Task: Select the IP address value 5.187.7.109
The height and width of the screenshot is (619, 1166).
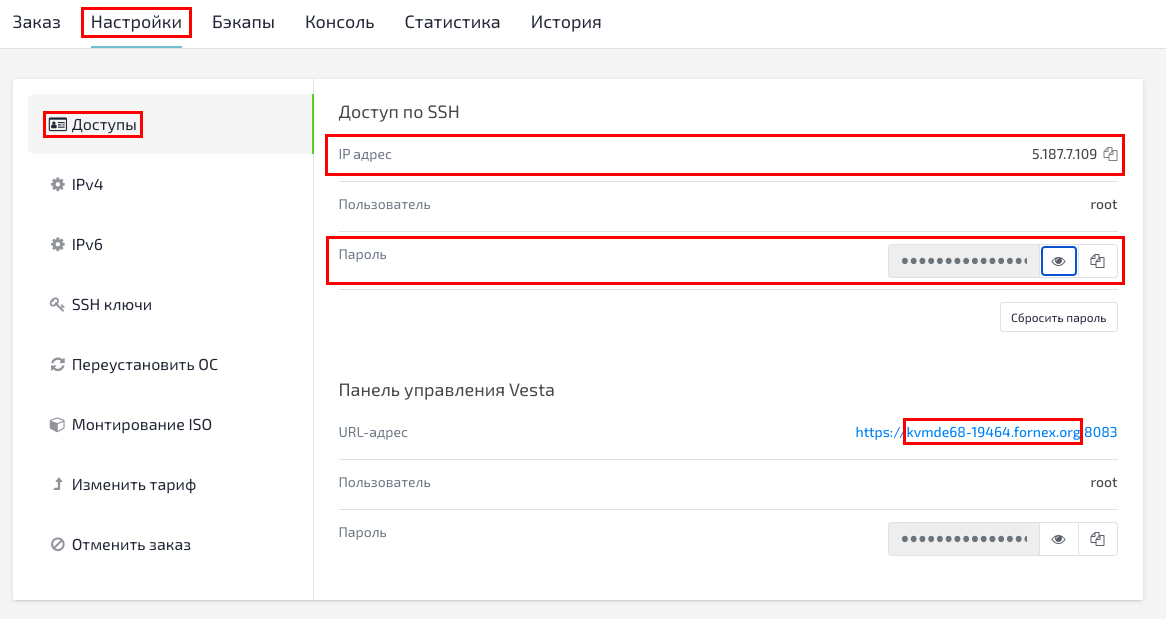Action: pos(1064,154)
